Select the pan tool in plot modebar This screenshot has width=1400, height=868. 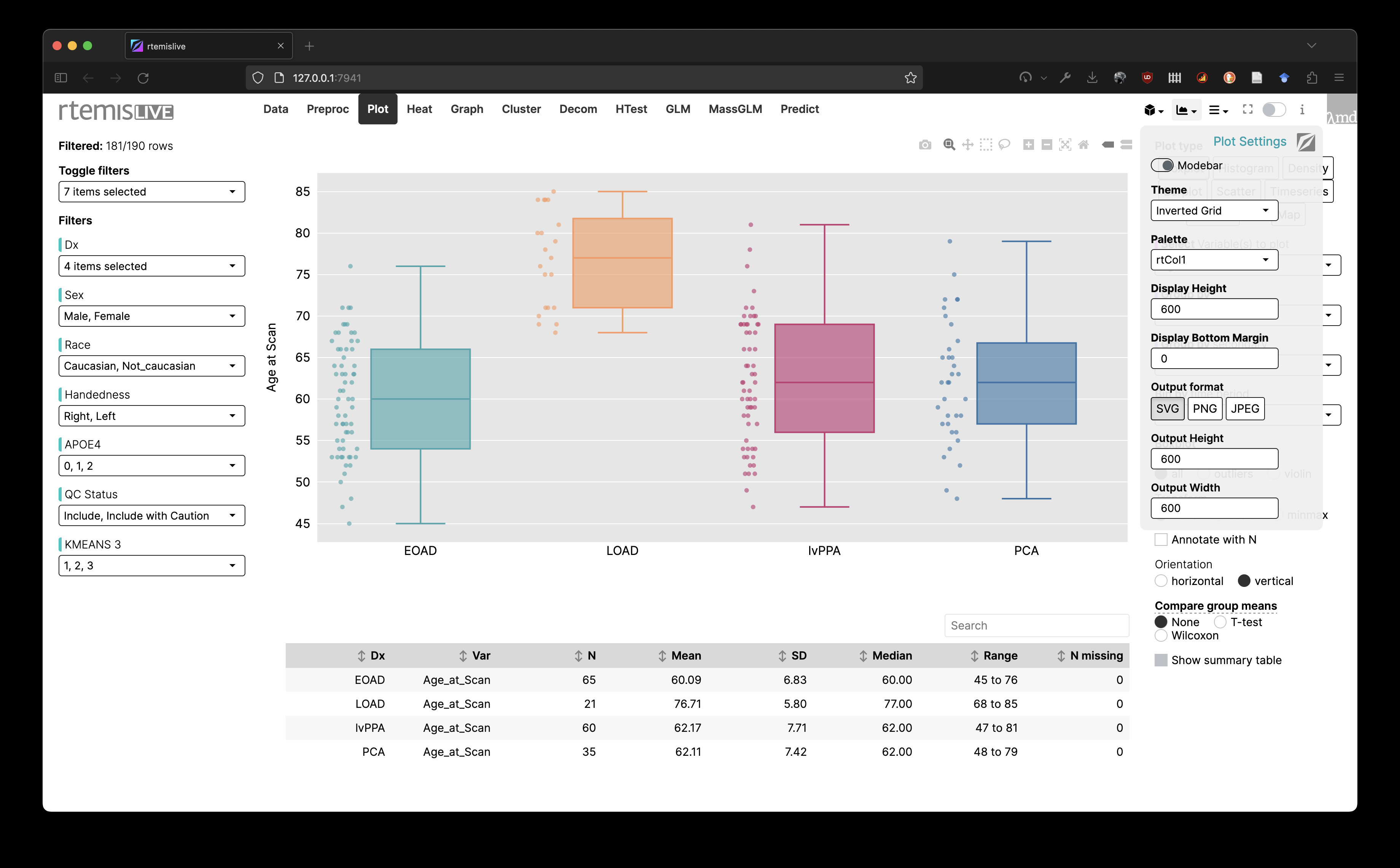[x=968, y=145]
